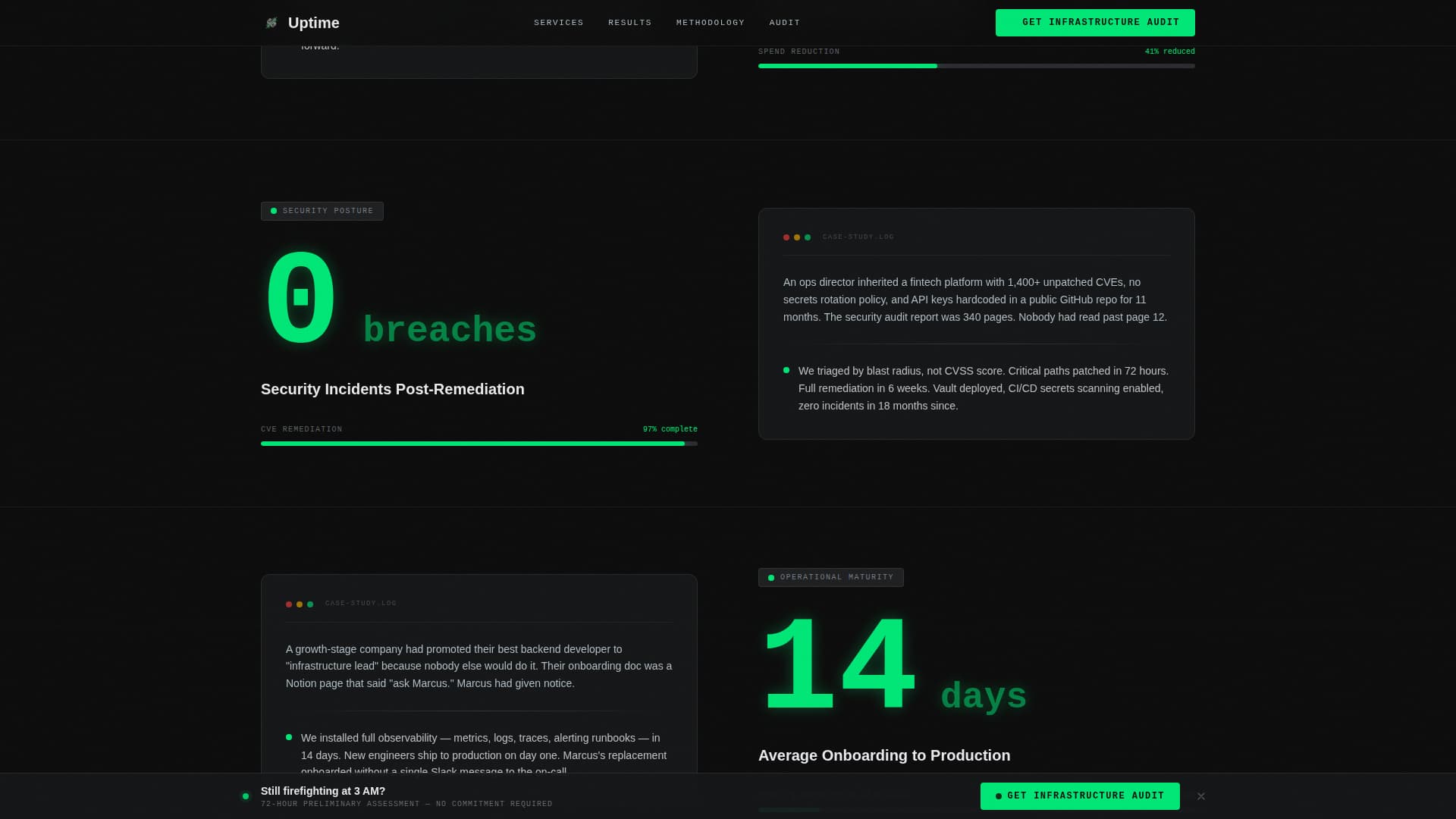Click the Operational Maturity badge
The width and height of the screenshot is (1456, 819).
(x=831, y=577)
